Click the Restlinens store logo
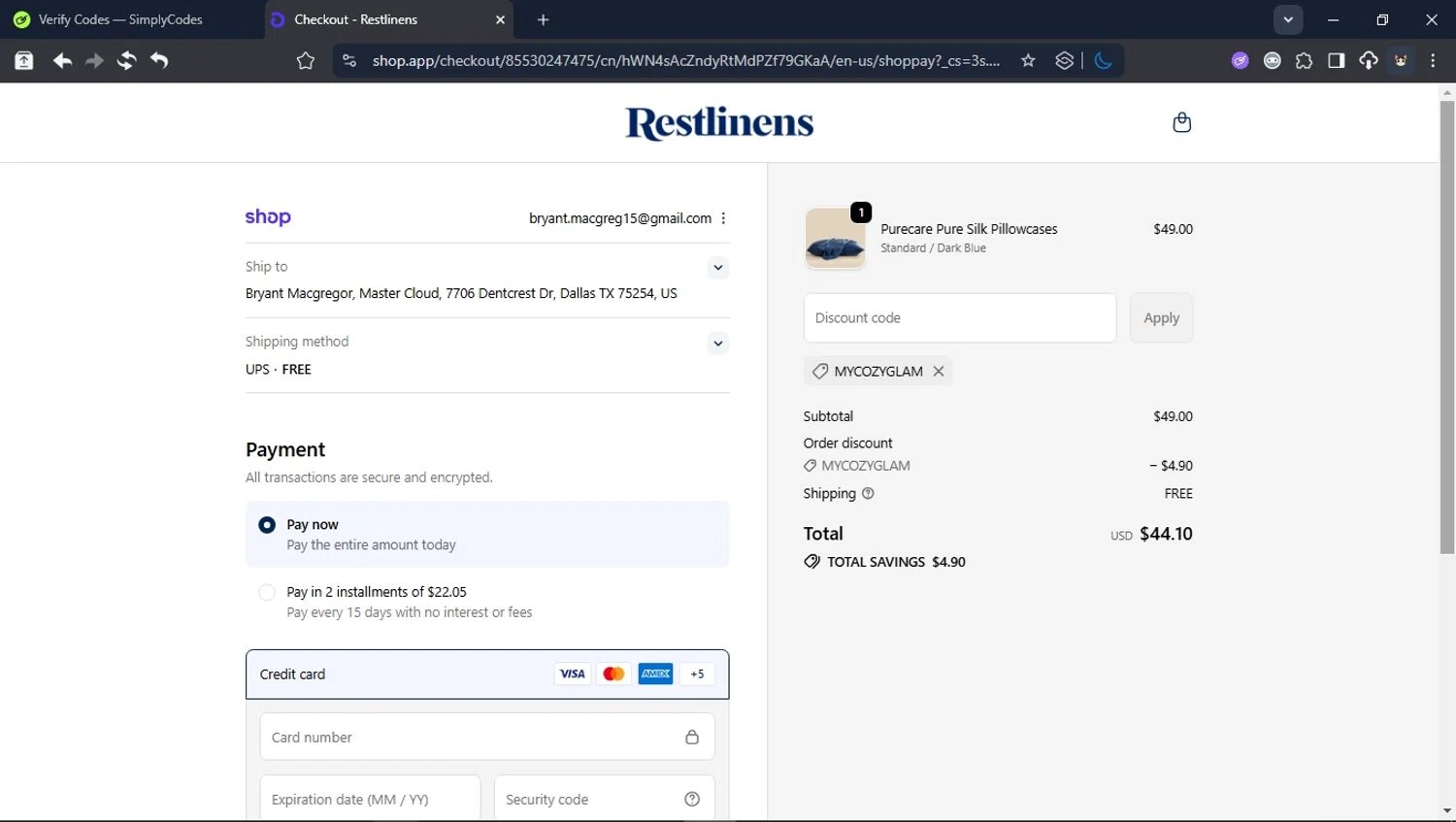 719,122
